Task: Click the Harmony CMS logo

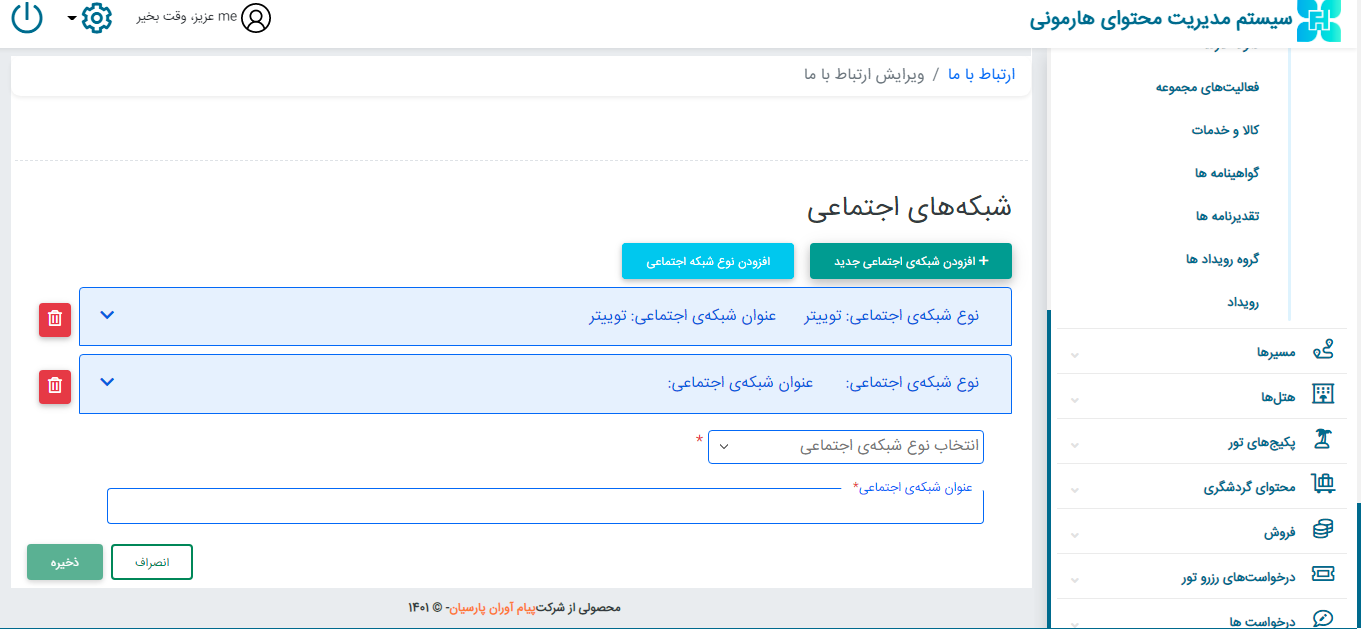Action: pos(1318,20)
